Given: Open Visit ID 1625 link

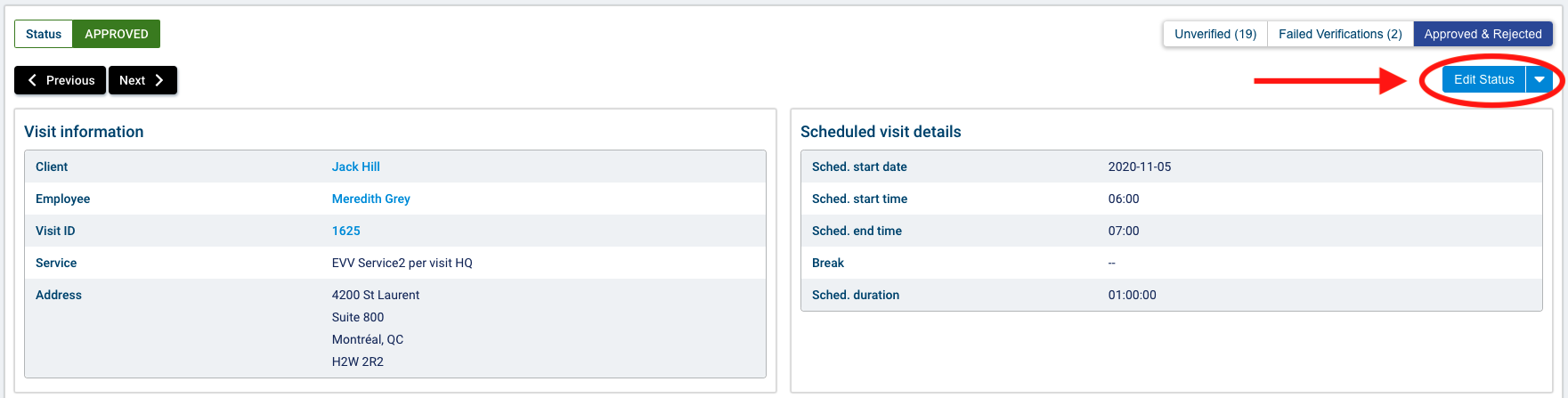Looking at the screenshot, I should (x=346, y=231).
